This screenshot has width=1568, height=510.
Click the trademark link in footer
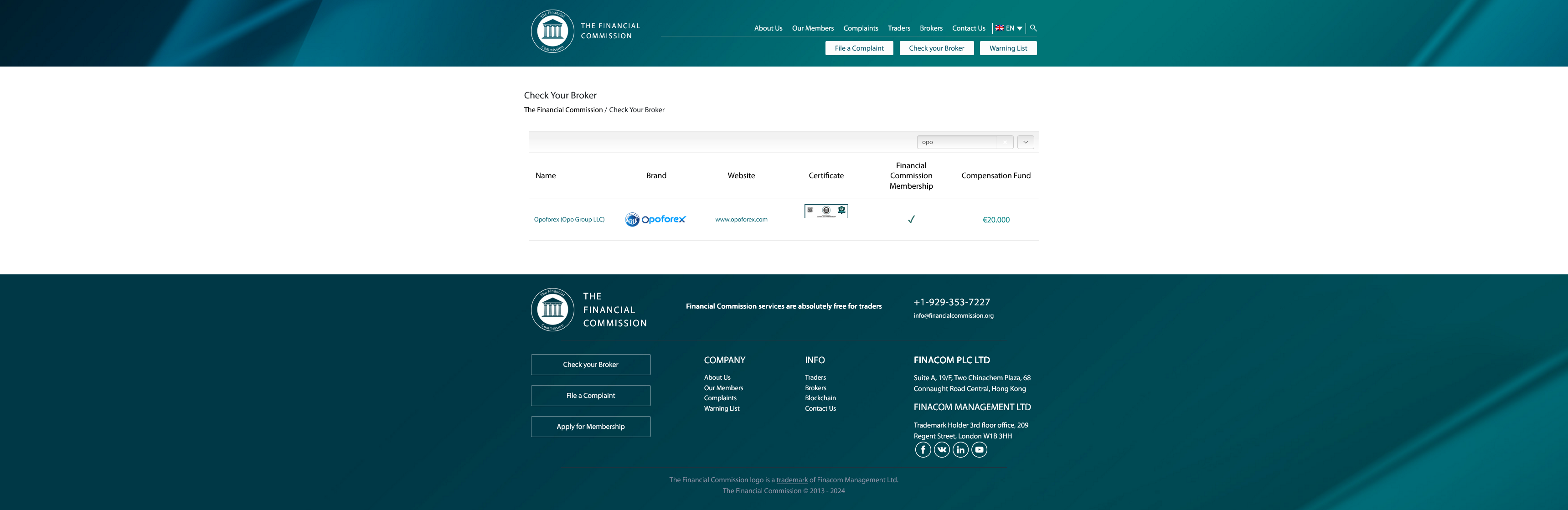[x=792, y=480]
